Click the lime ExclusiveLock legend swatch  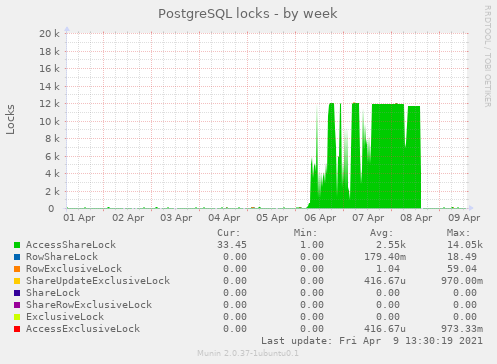[17, 317]
